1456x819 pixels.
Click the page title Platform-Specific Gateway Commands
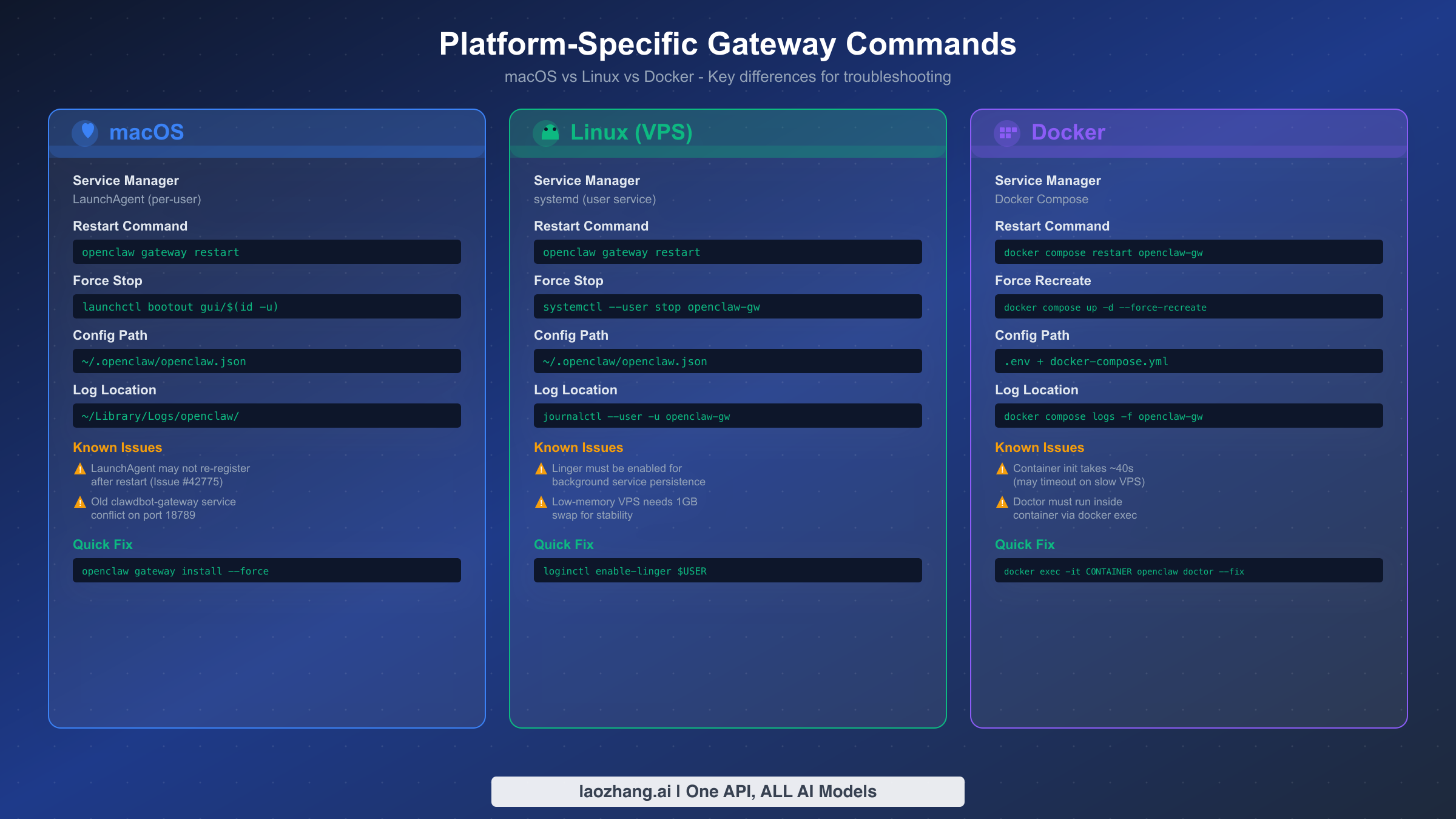click(x=727, y=44)
